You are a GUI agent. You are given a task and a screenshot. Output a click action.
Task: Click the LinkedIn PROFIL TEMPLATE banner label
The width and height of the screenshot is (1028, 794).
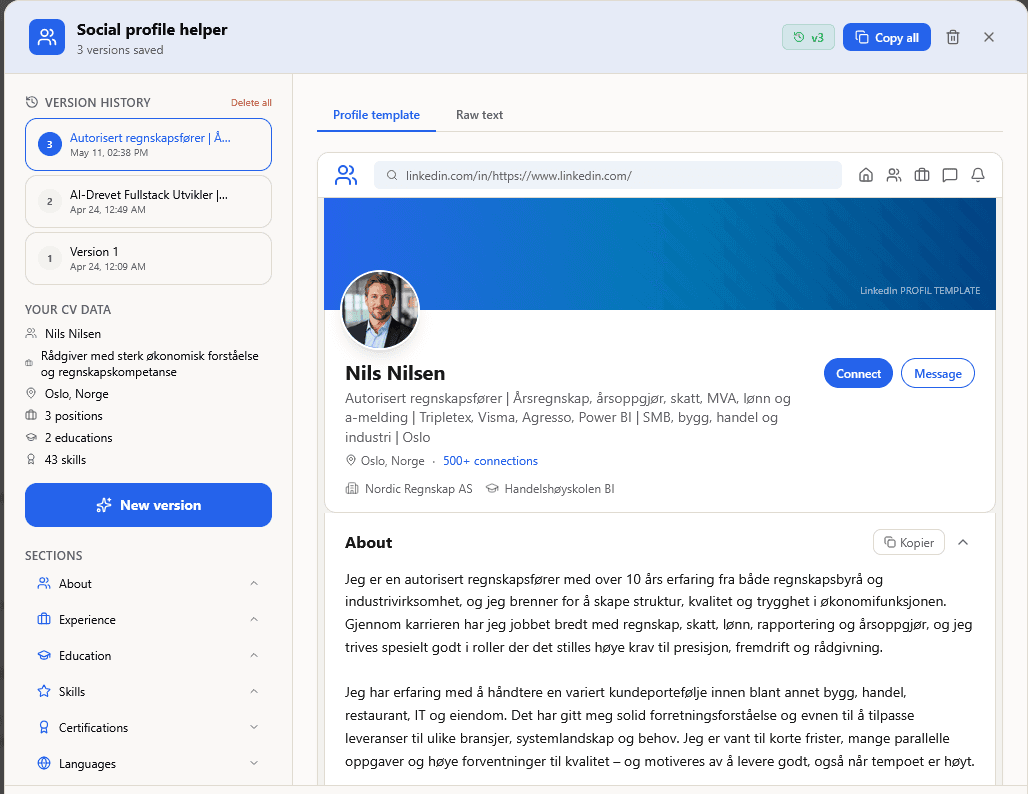[x=920, y=290]
